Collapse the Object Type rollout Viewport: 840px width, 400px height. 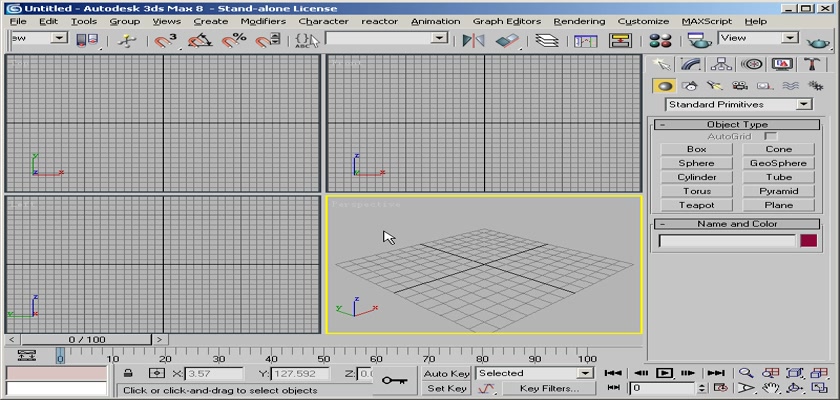pyautogui.click(x=737, y=124)
